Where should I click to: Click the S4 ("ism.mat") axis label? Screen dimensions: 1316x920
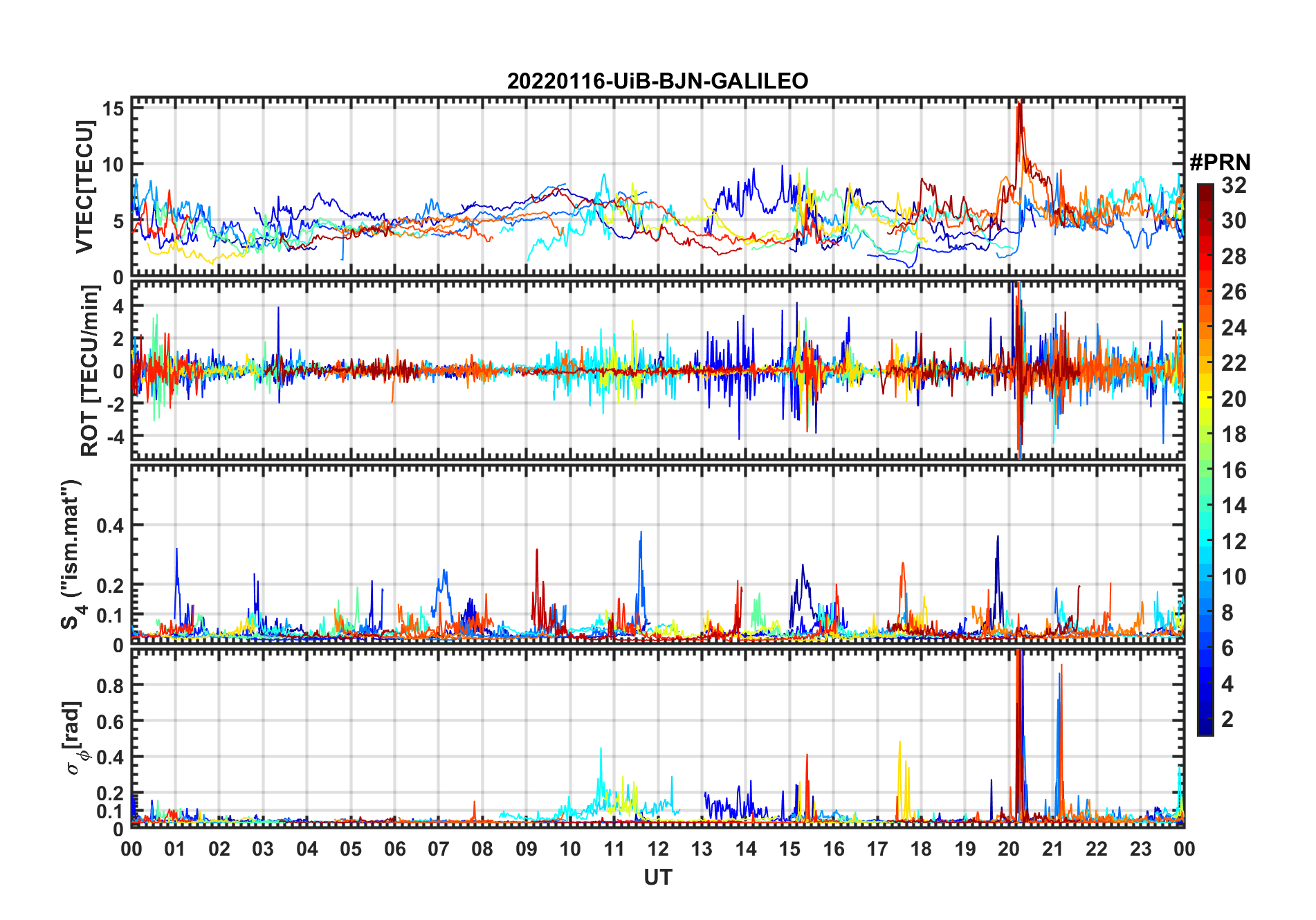(72, 554)
